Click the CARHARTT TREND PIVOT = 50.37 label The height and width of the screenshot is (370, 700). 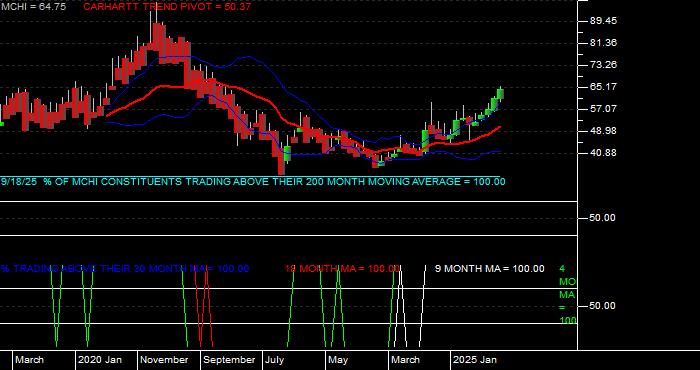(167, 7)
